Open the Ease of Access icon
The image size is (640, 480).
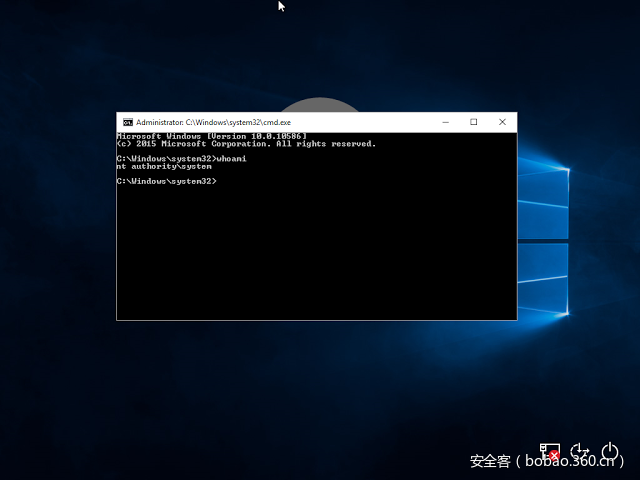[580, 452]
